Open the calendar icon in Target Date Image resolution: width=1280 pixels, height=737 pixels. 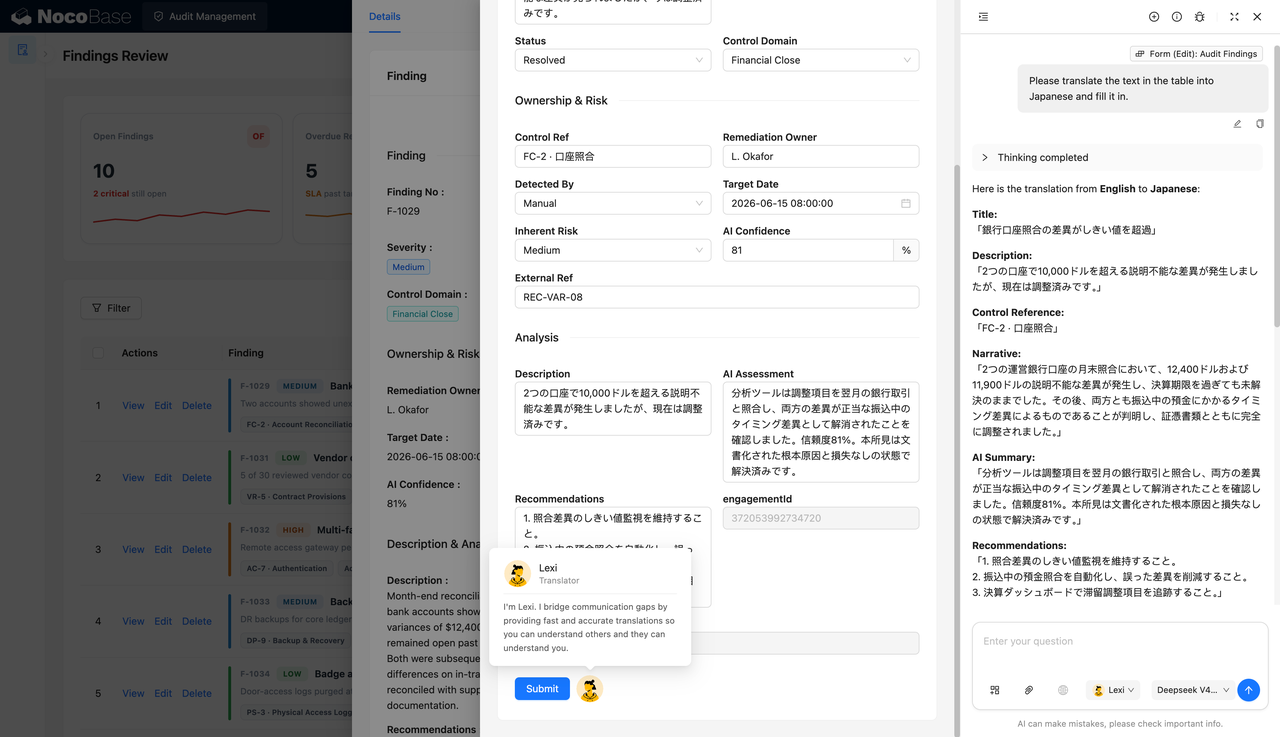click(906, 203)
